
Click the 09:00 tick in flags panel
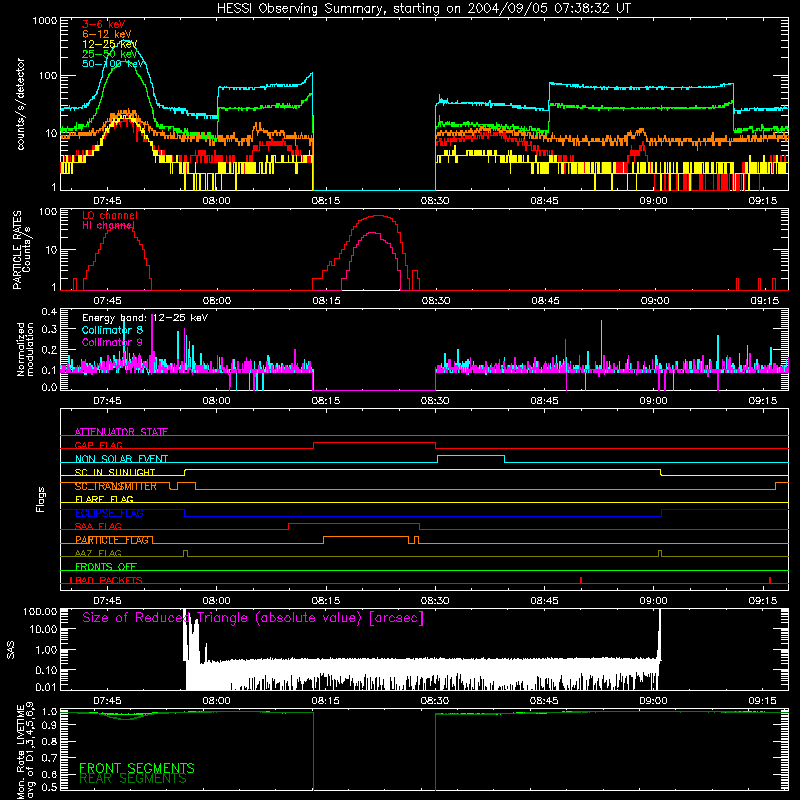654,601
